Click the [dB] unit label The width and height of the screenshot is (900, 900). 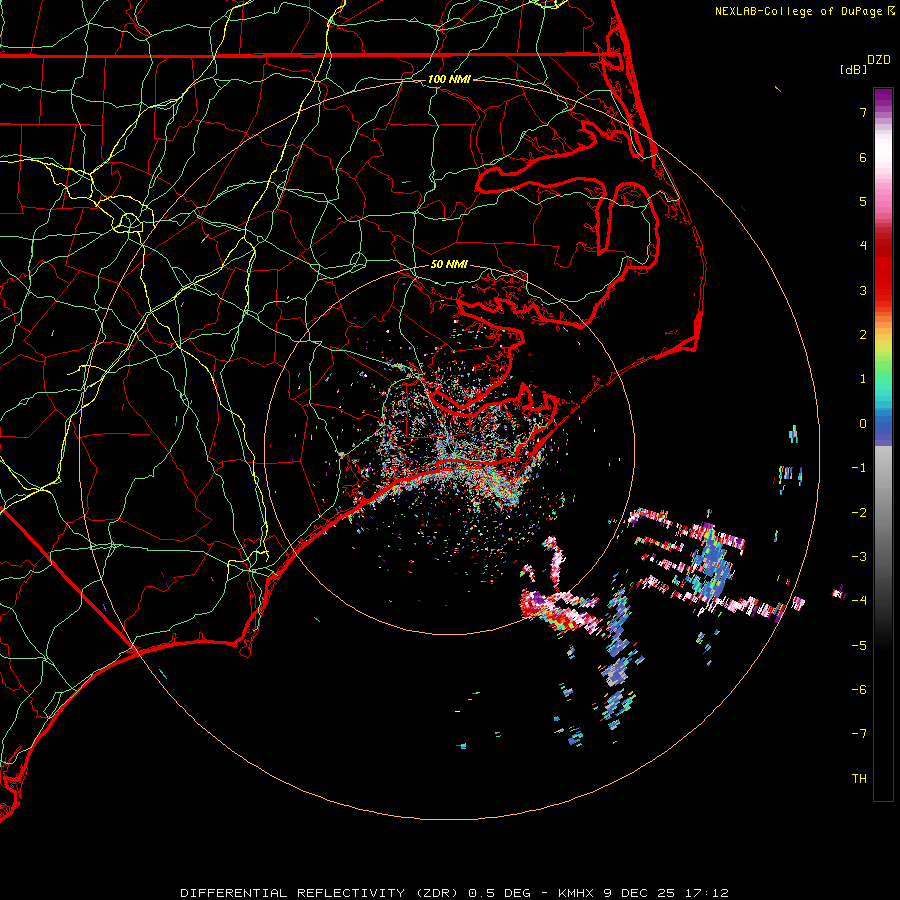tap(853, 69)
